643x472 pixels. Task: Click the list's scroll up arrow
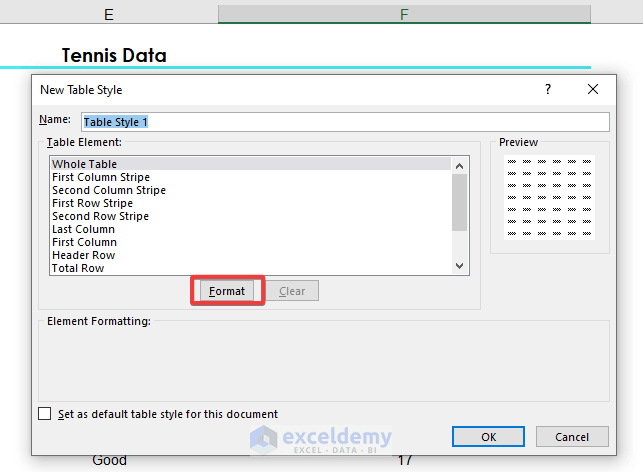[x=459, y=166]
